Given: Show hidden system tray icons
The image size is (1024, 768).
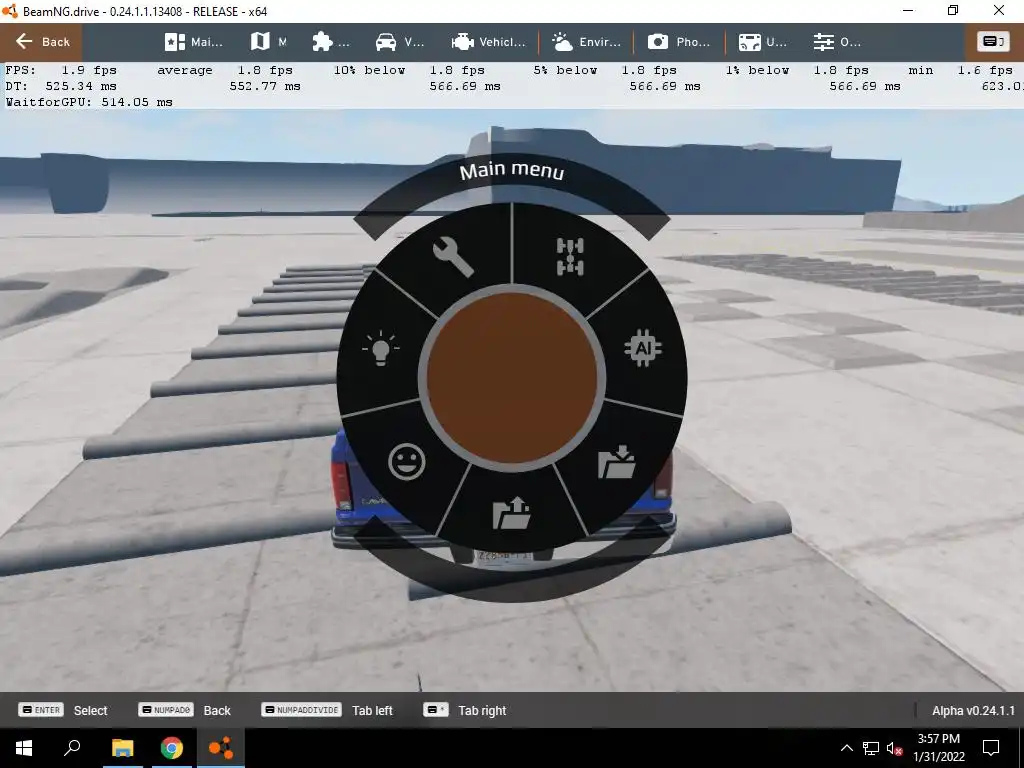Looking at the screenshot, I should (x=846, y=748).
